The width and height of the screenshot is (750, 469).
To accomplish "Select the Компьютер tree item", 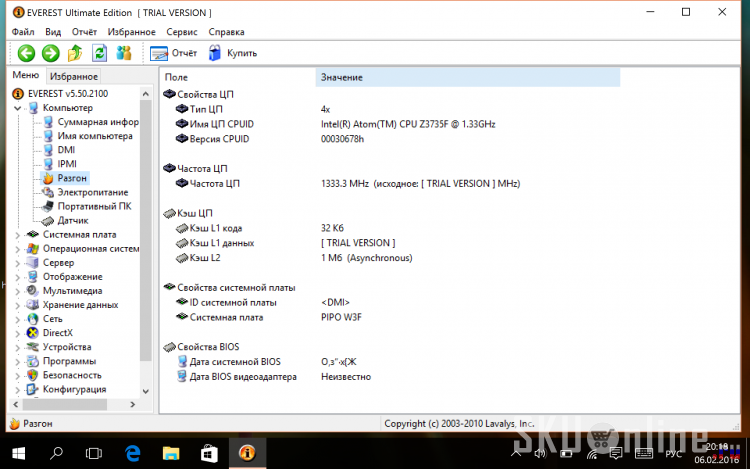I will coord(68,108).
